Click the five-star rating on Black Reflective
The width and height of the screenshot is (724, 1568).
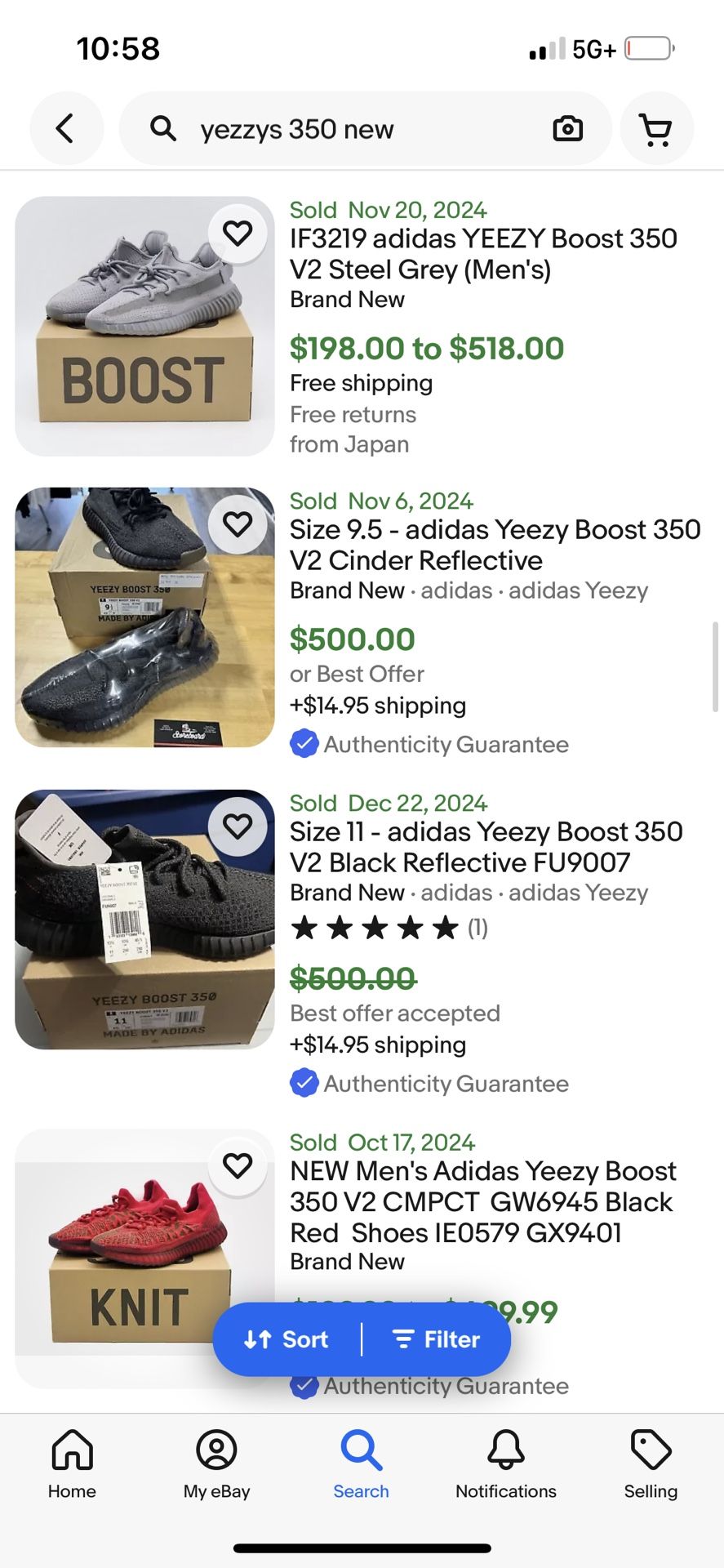point(375,928)
